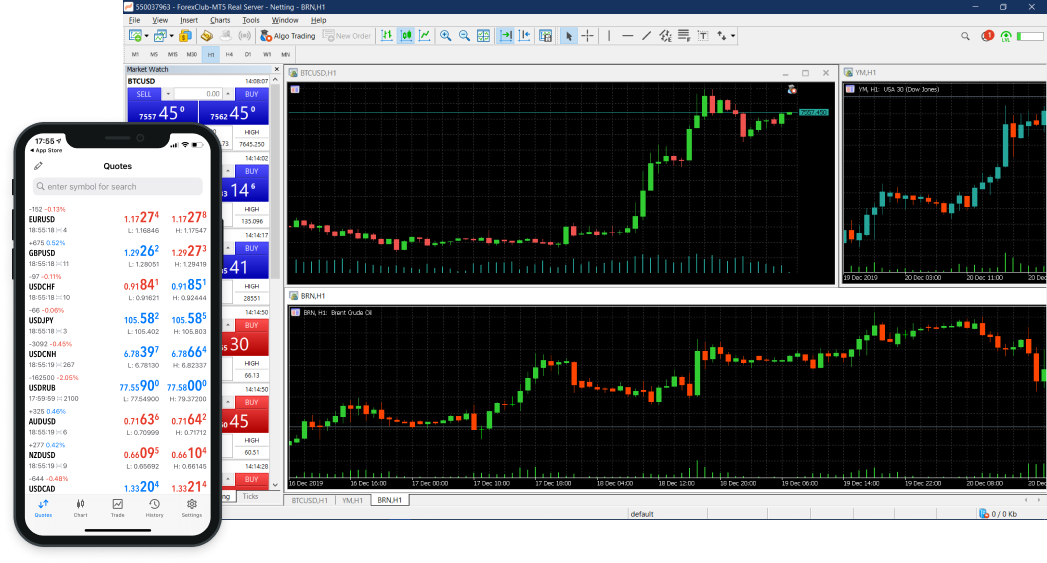Switch chart to Bar Chart mode
Screen dimensions: 1047x563
387,36
